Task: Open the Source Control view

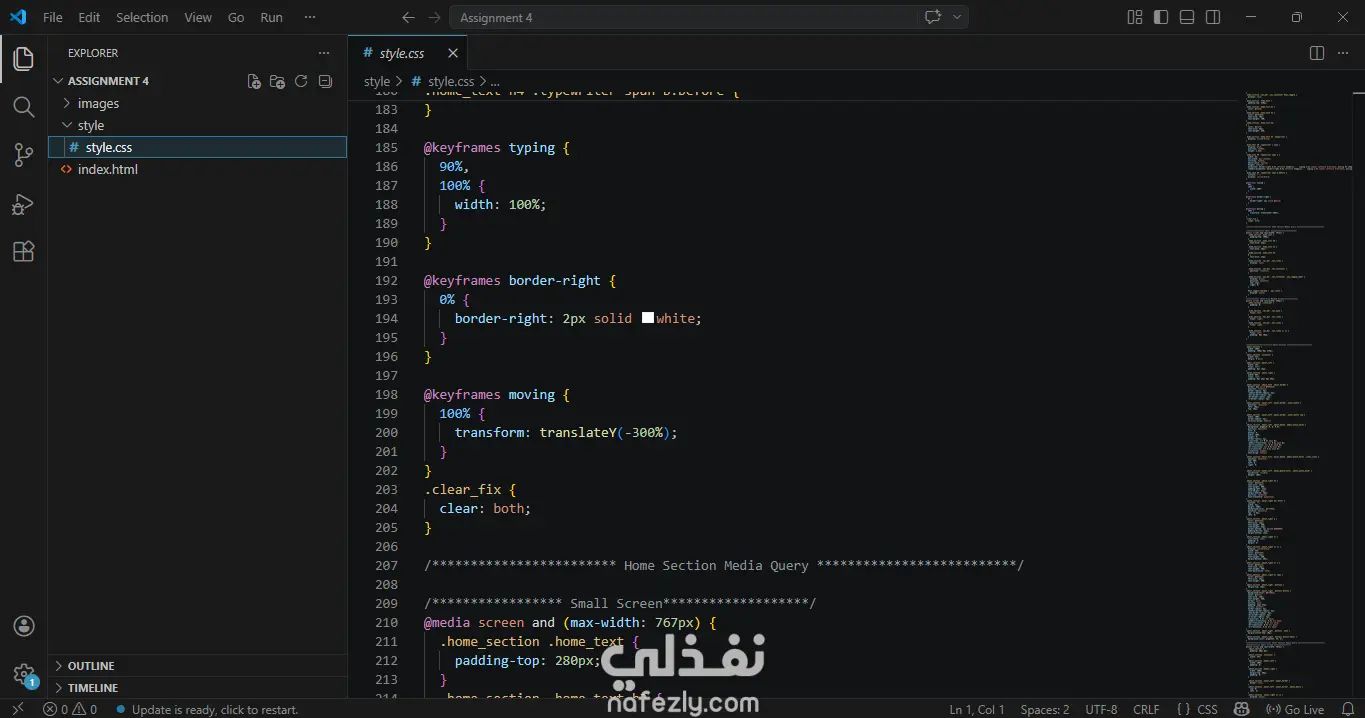Action: [23, 155]
